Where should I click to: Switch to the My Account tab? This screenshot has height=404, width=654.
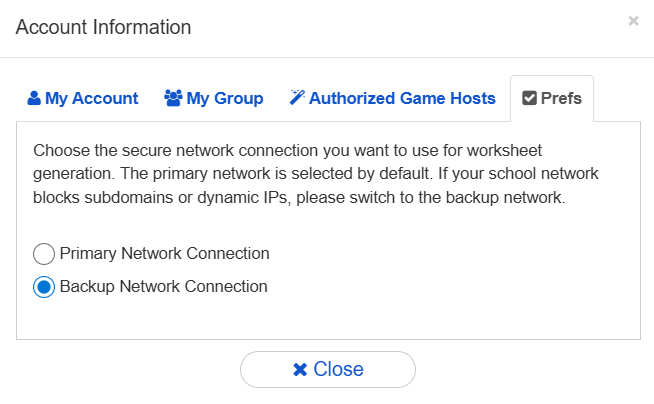(82, 98)
